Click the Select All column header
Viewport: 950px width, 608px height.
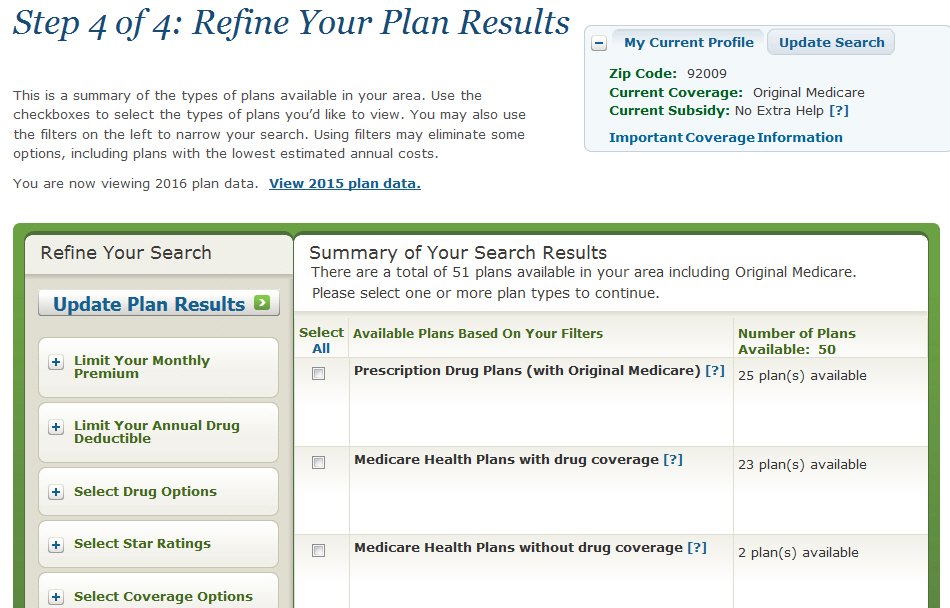(x=321, y=340)
